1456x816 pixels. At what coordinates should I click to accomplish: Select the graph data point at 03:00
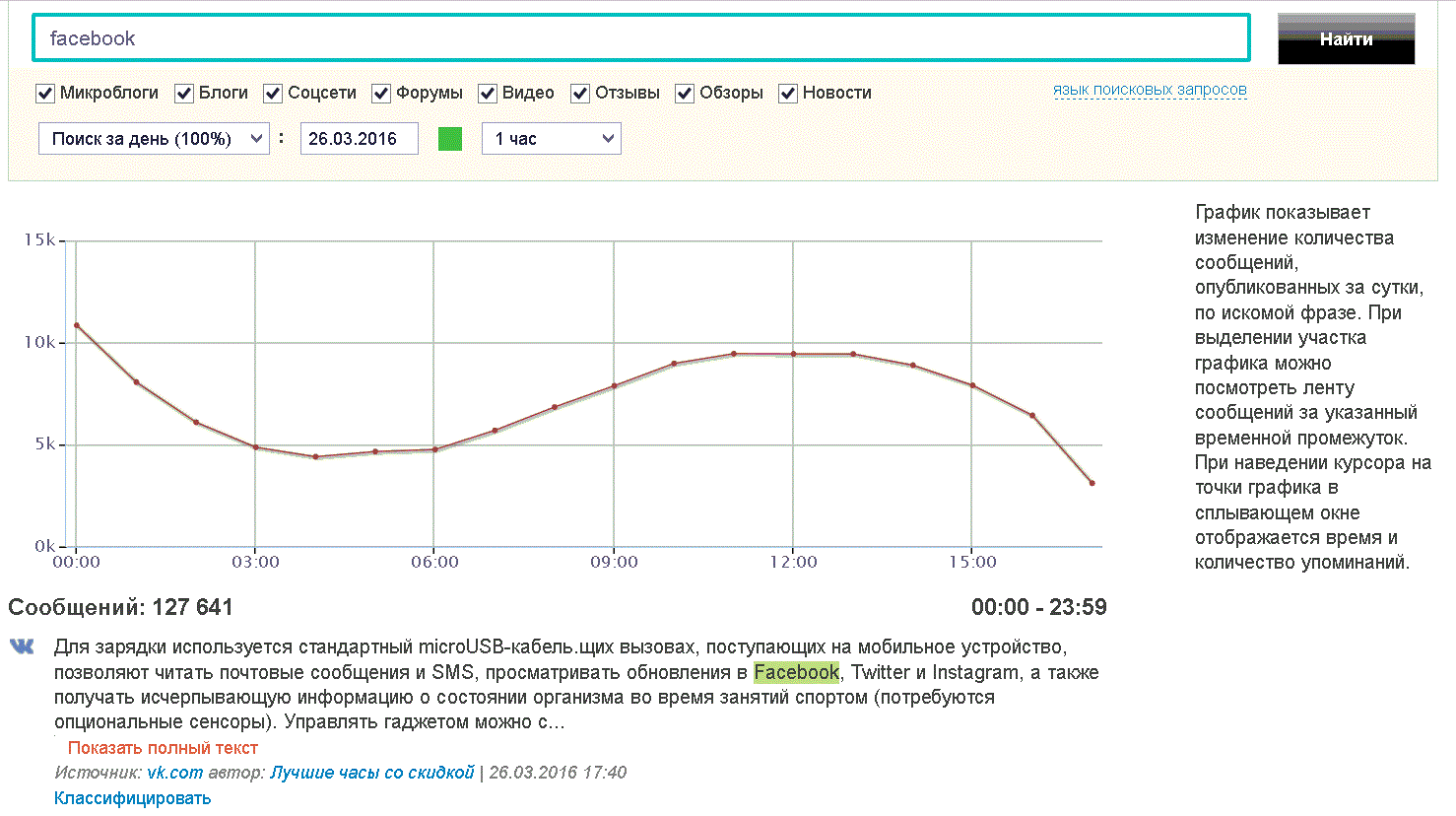point(256,447)
